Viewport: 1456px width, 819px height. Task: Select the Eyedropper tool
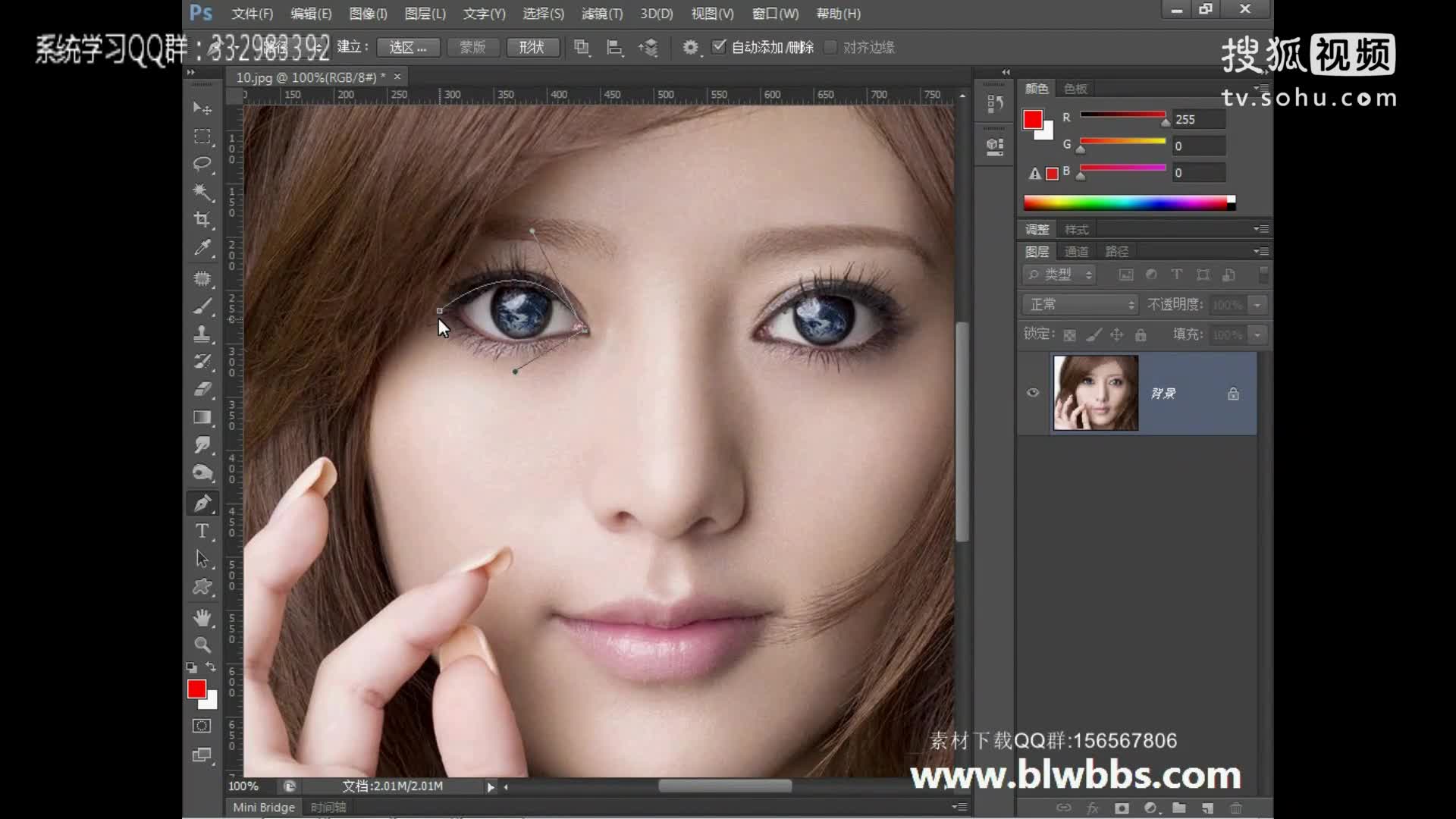tap(202, 247)
